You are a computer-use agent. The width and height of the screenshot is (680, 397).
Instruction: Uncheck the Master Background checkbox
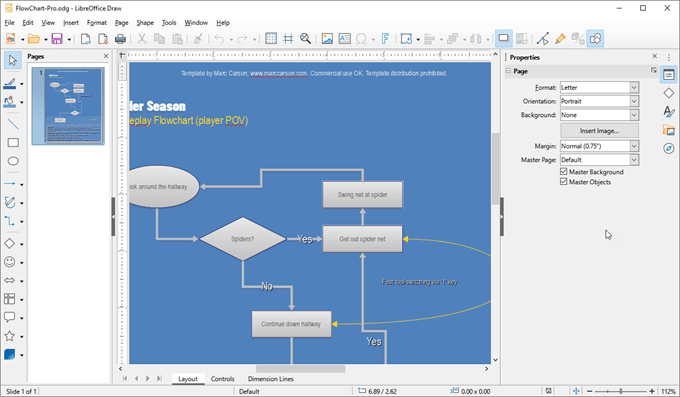click(563, 172)
